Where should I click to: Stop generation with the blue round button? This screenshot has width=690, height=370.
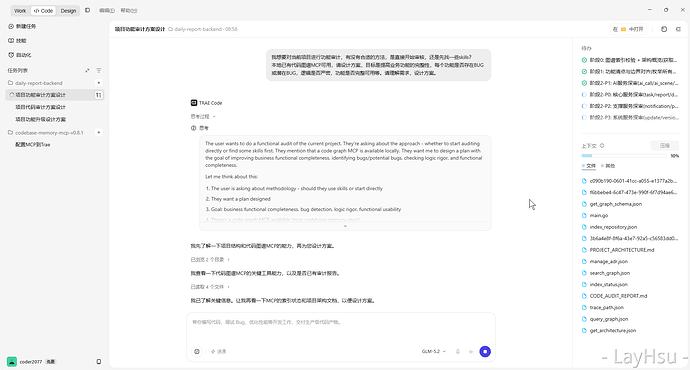click(x=485, y=352)
